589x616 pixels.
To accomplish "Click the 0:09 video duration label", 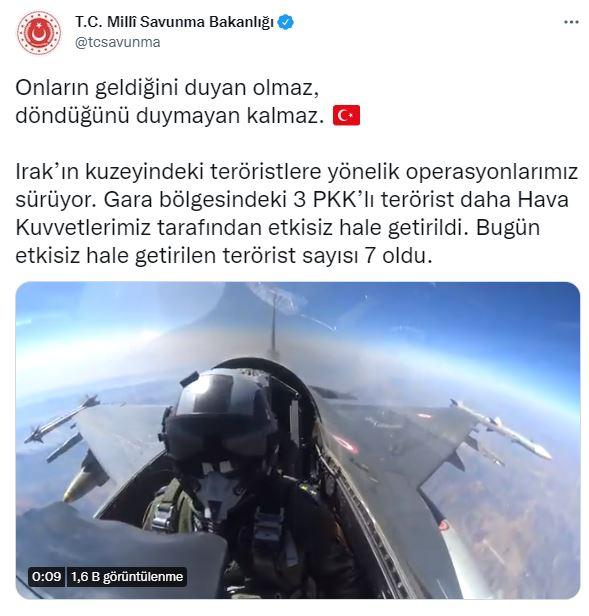I will pos(47,576).
